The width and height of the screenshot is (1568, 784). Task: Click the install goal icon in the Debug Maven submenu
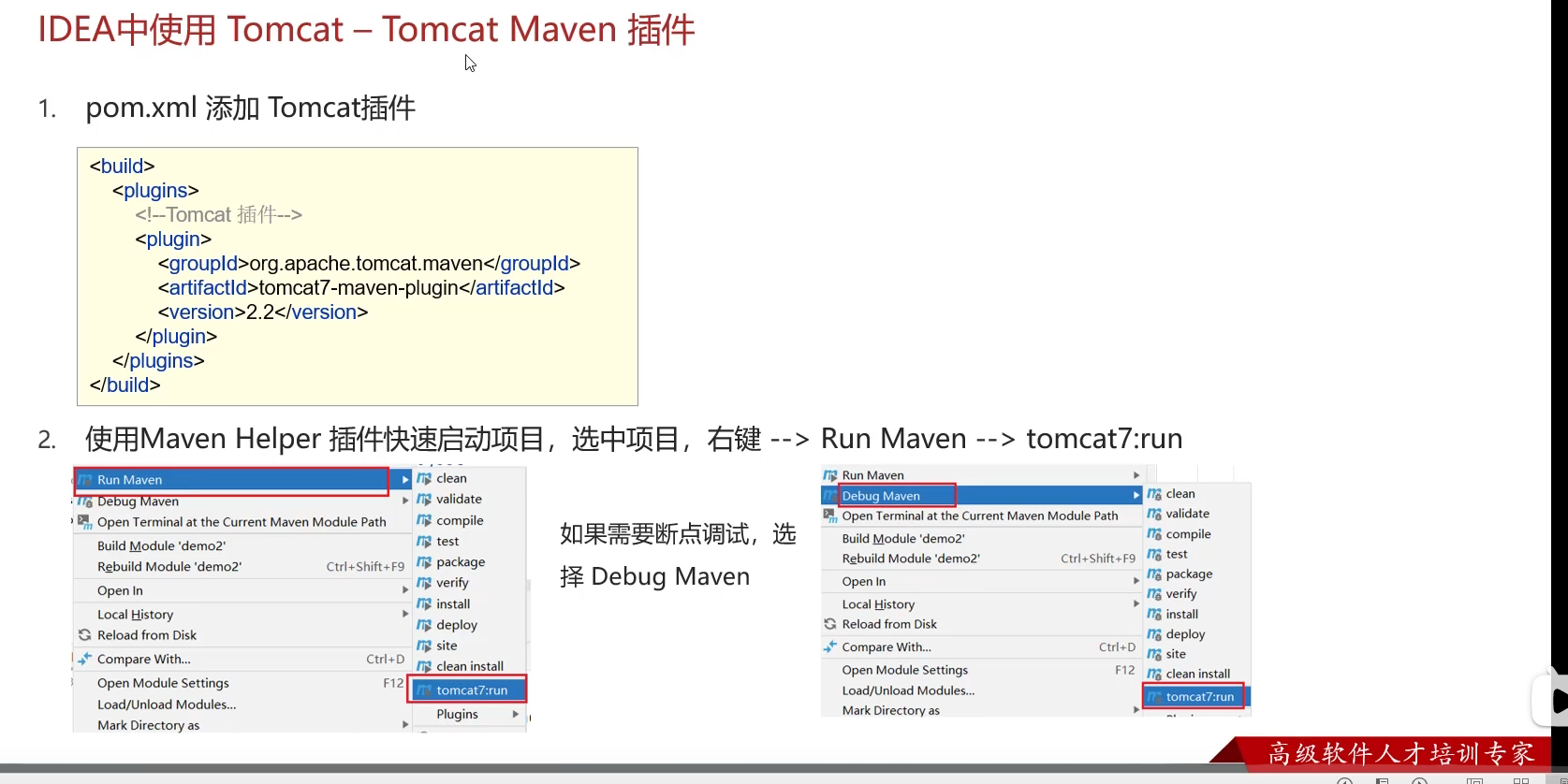coord(1154,615)
